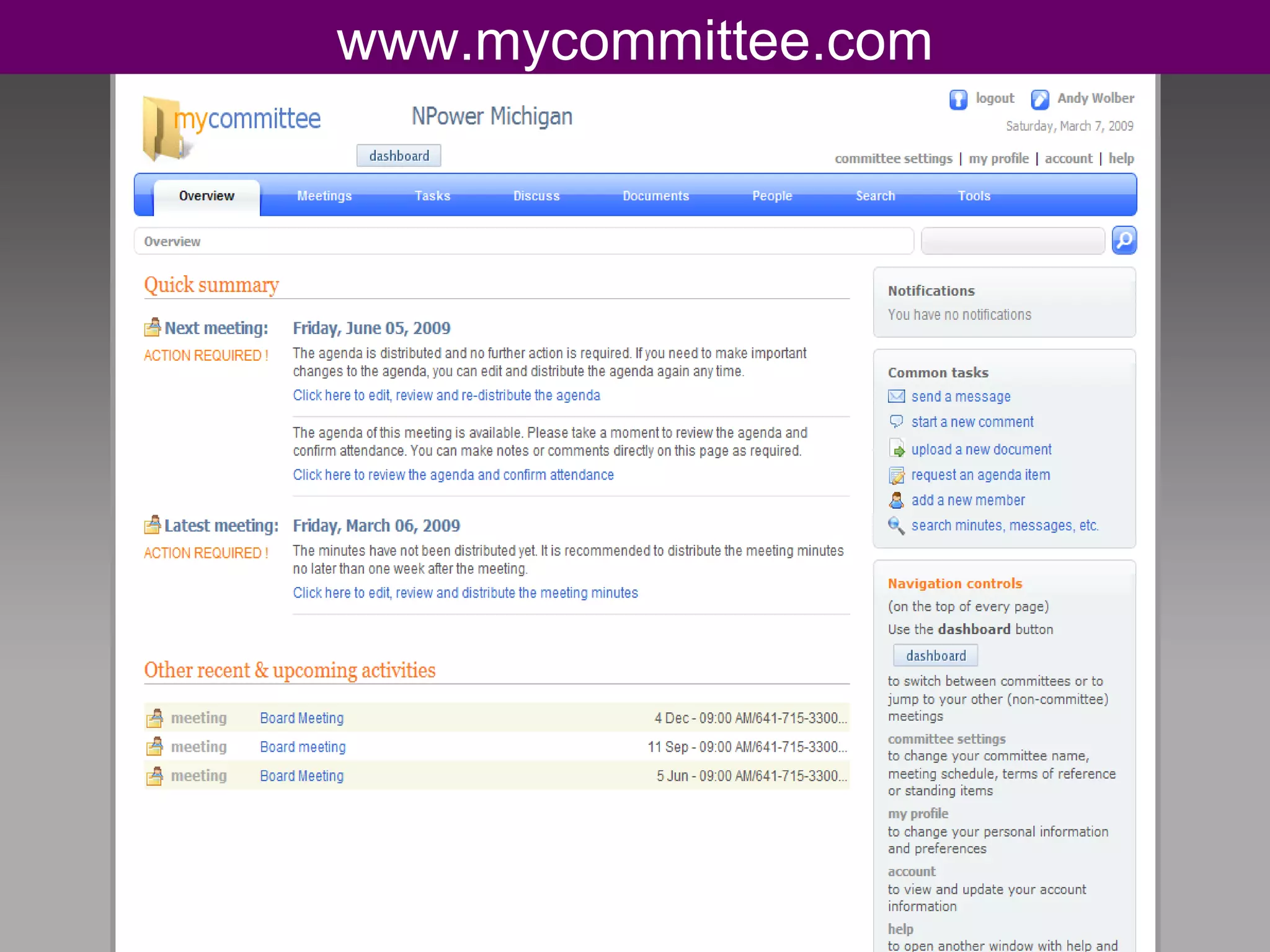Image resolution: width=1270 pixels, height=952 pixels.
Task: Open the 4 Dec Board Meeting entry
Action: [x=301, y=718]
